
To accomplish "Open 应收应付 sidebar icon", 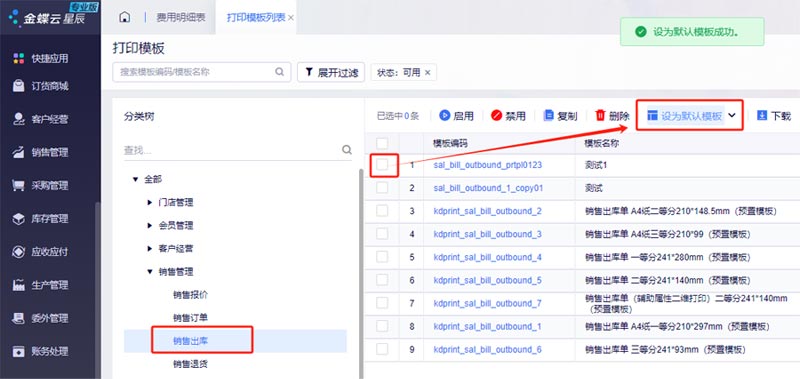I will tap(19, 251).
